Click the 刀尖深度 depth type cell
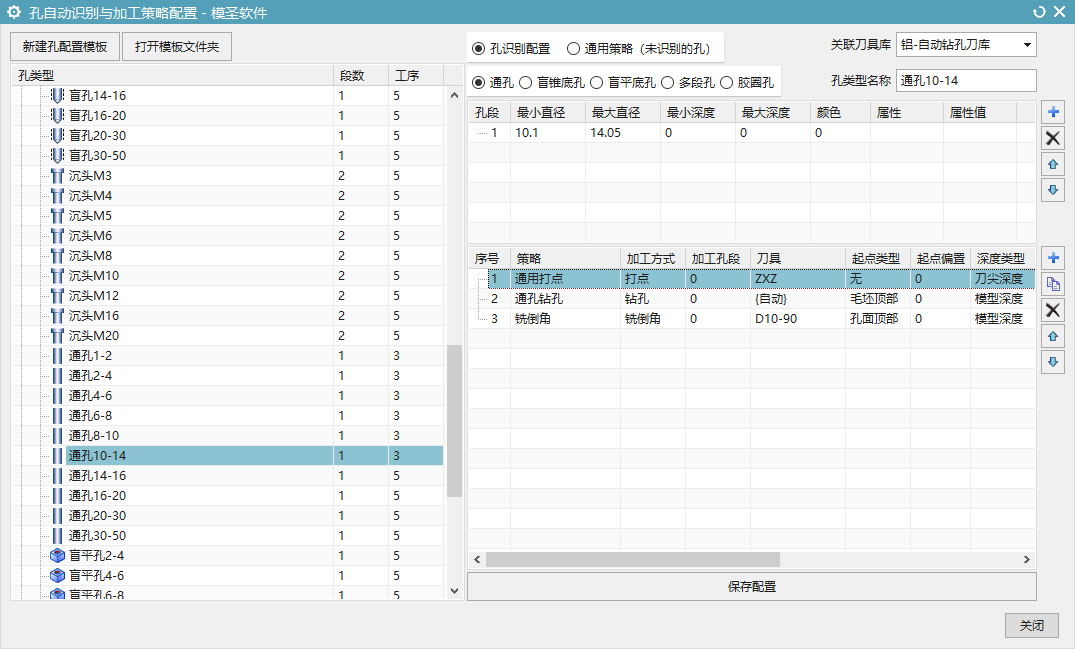 [x=1003, y=279]
